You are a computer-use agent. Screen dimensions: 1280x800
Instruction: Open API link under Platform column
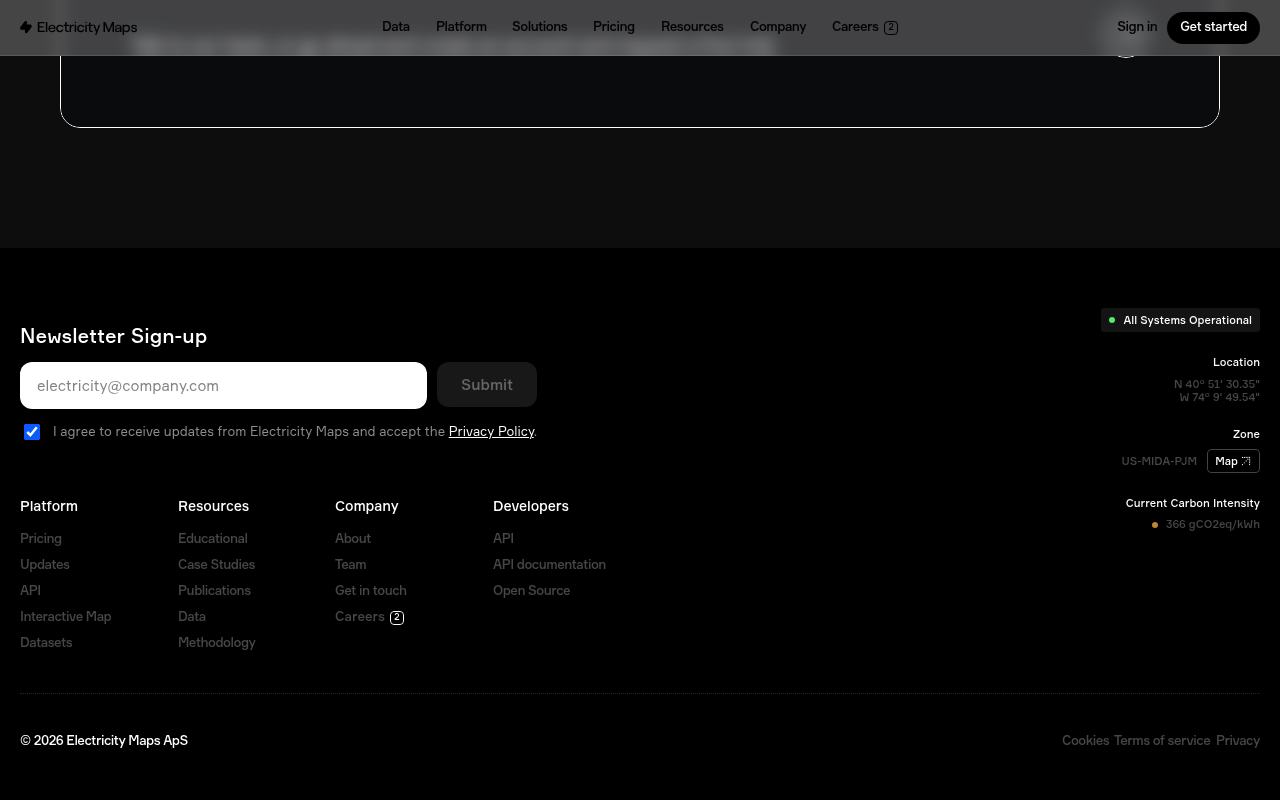coord(30,590)
